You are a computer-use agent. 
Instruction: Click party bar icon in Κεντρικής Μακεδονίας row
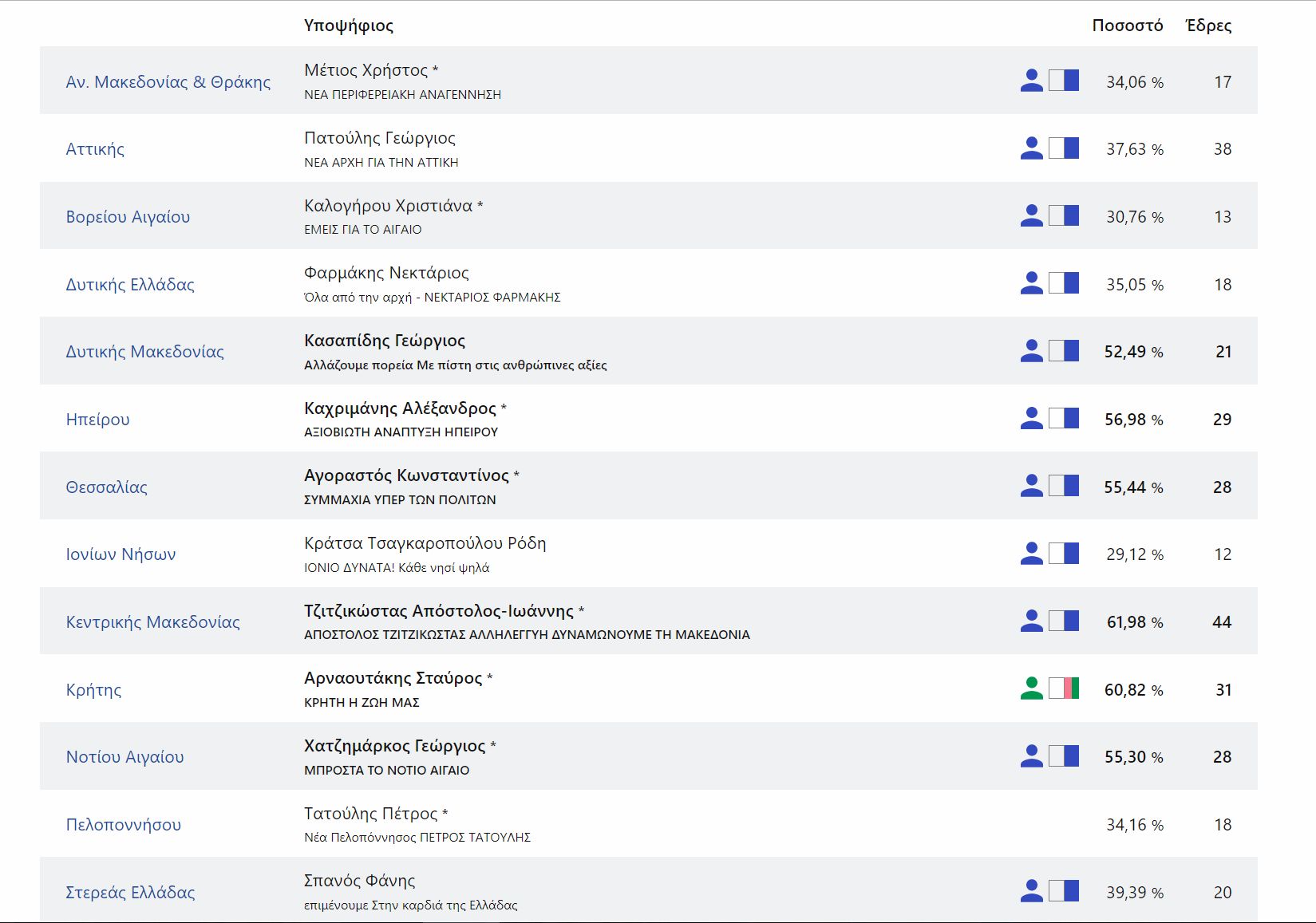click(1064, 621)
